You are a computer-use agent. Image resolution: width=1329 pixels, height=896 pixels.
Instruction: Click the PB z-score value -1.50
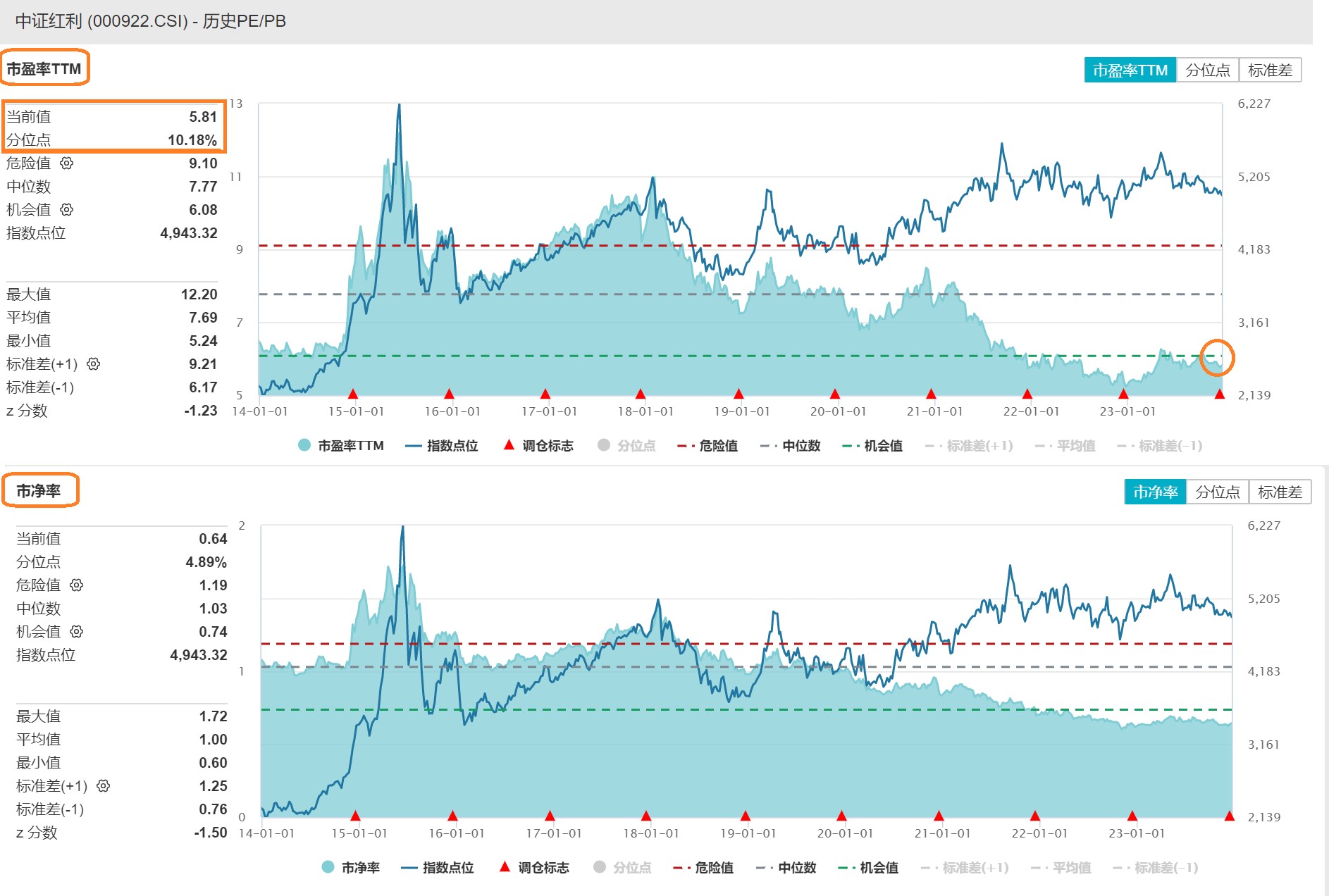click(x=211, y=833)
